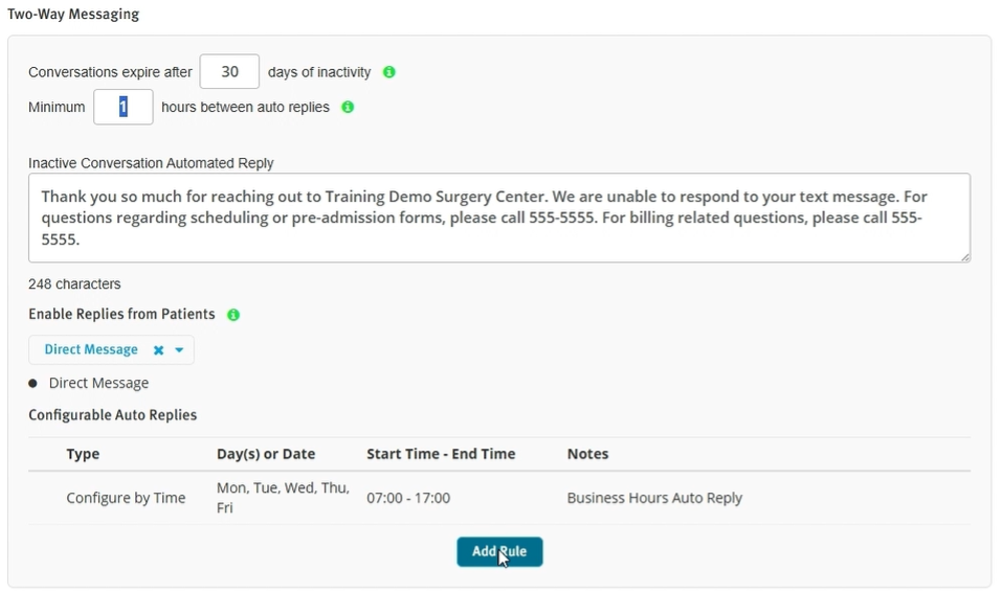This screenshot has height=595, width=1003.
Task: Click info icon beside days of inactivity
Action: pos(389,72)
